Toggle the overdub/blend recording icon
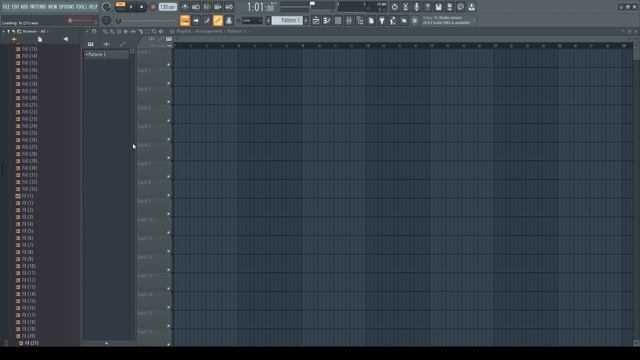This screenshot has height=360, width=640. tap(218, 7)
